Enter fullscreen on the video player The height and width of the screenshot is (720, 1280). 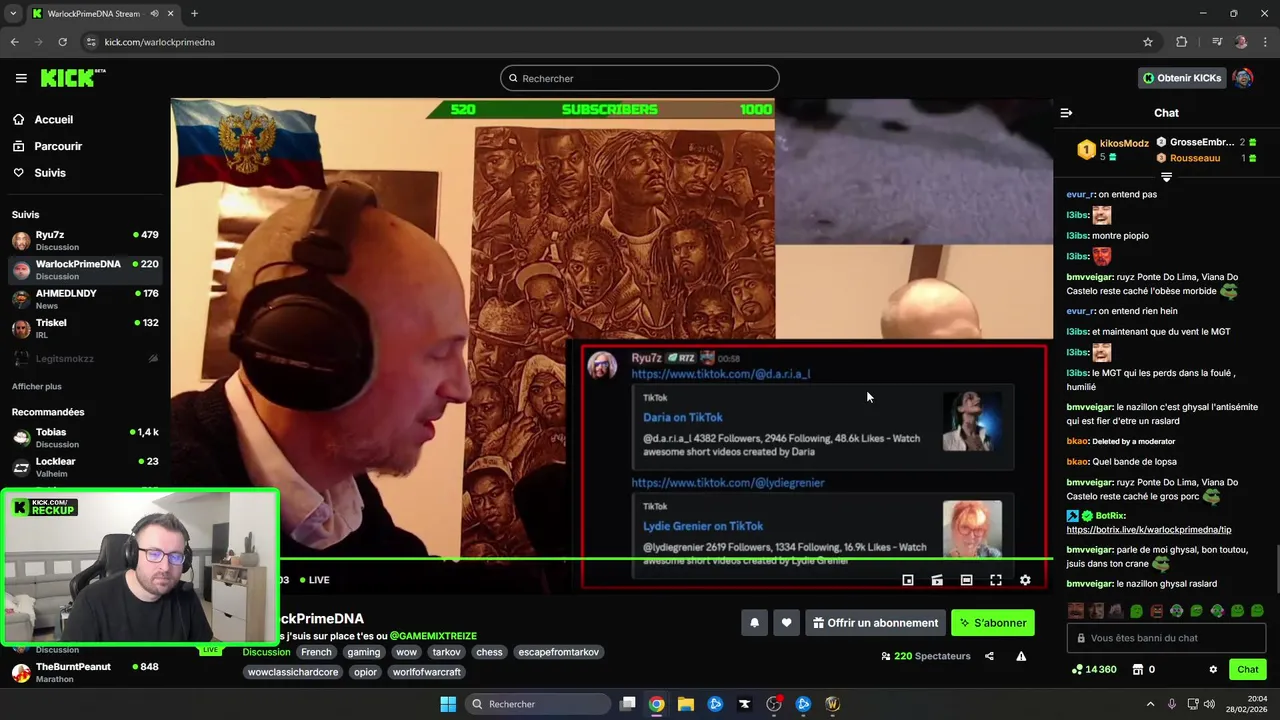tap(996, 580)
